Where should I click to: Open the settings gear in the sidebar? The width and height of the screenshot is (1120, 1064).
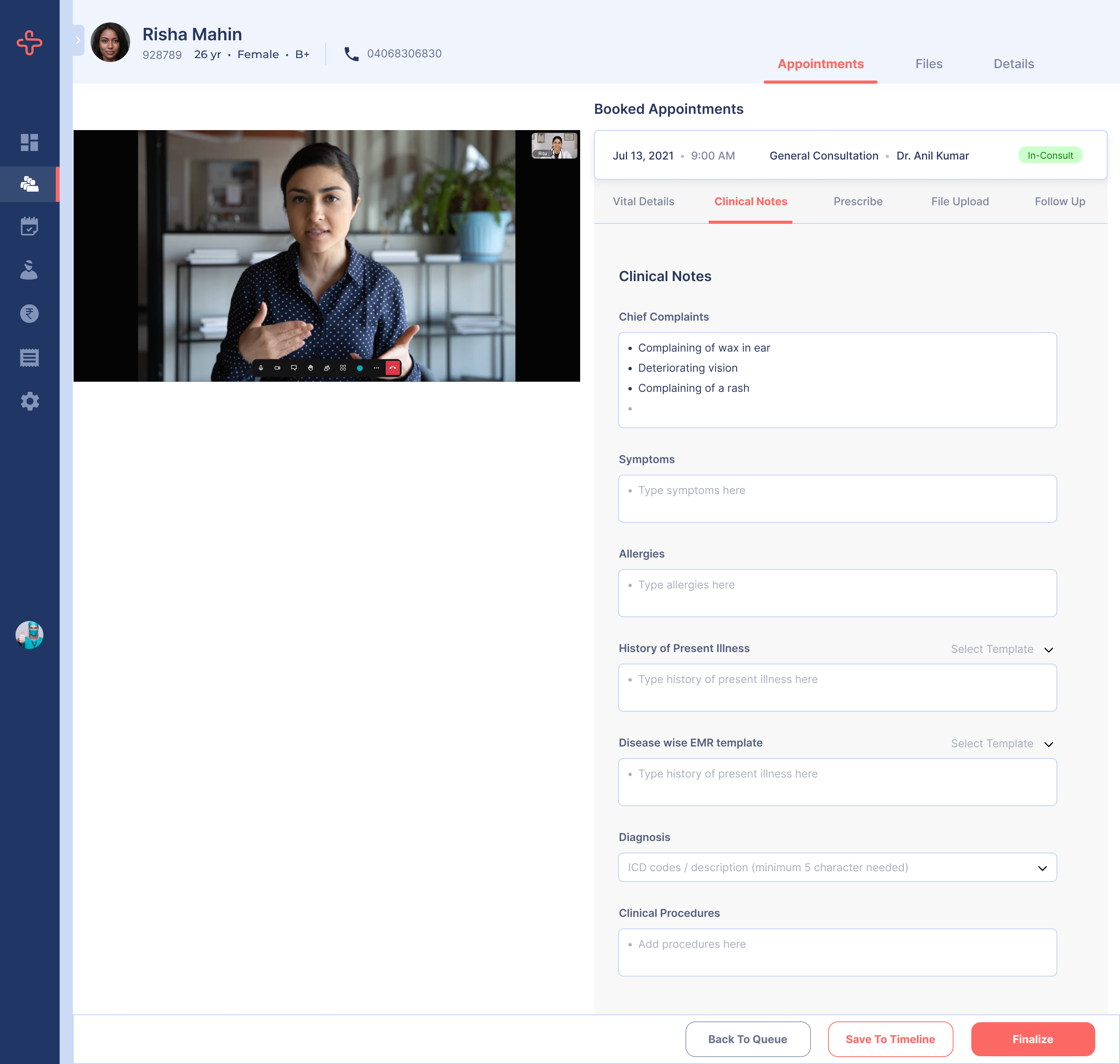(x=29, y=401)
